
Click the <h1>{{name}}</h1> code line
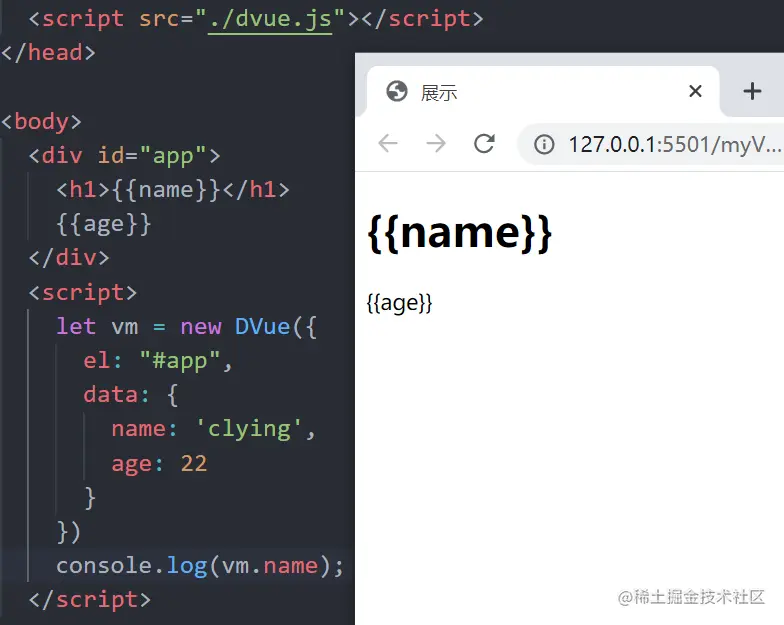173,190
